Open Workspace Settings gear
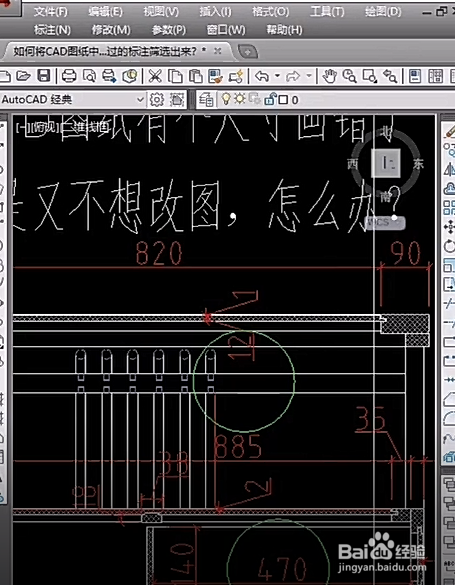The image size is (455, 585). coord(157,100)
